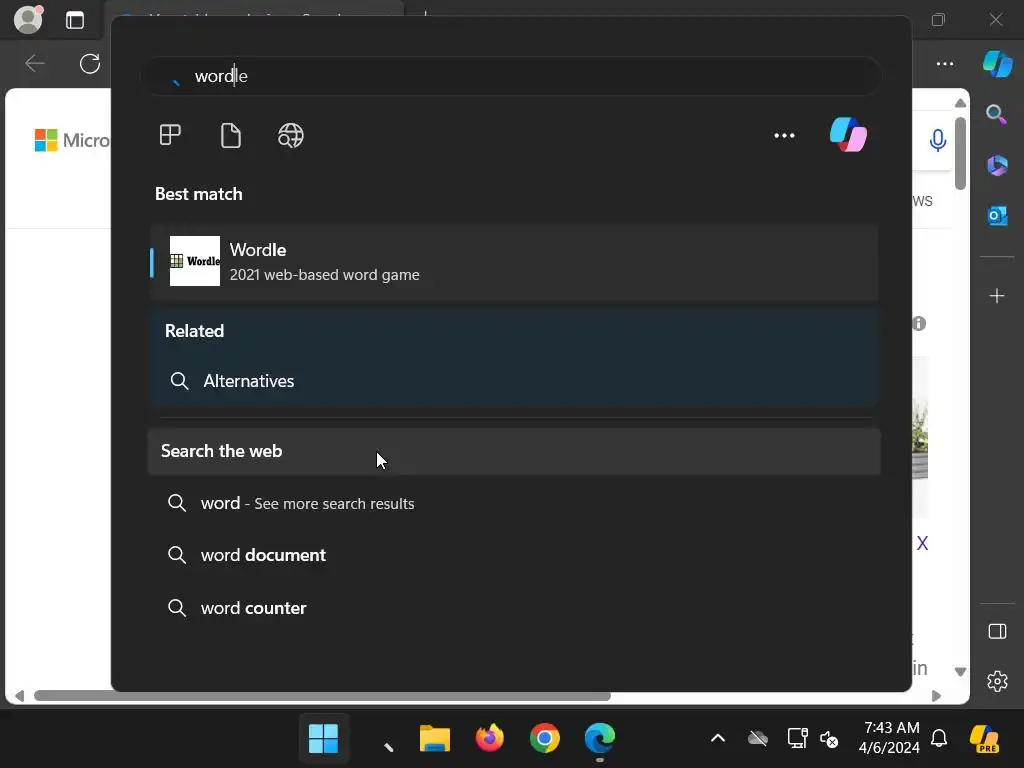Open Edge sidebar settings gear
This screenshot has height=768, width=1024.
997,681
